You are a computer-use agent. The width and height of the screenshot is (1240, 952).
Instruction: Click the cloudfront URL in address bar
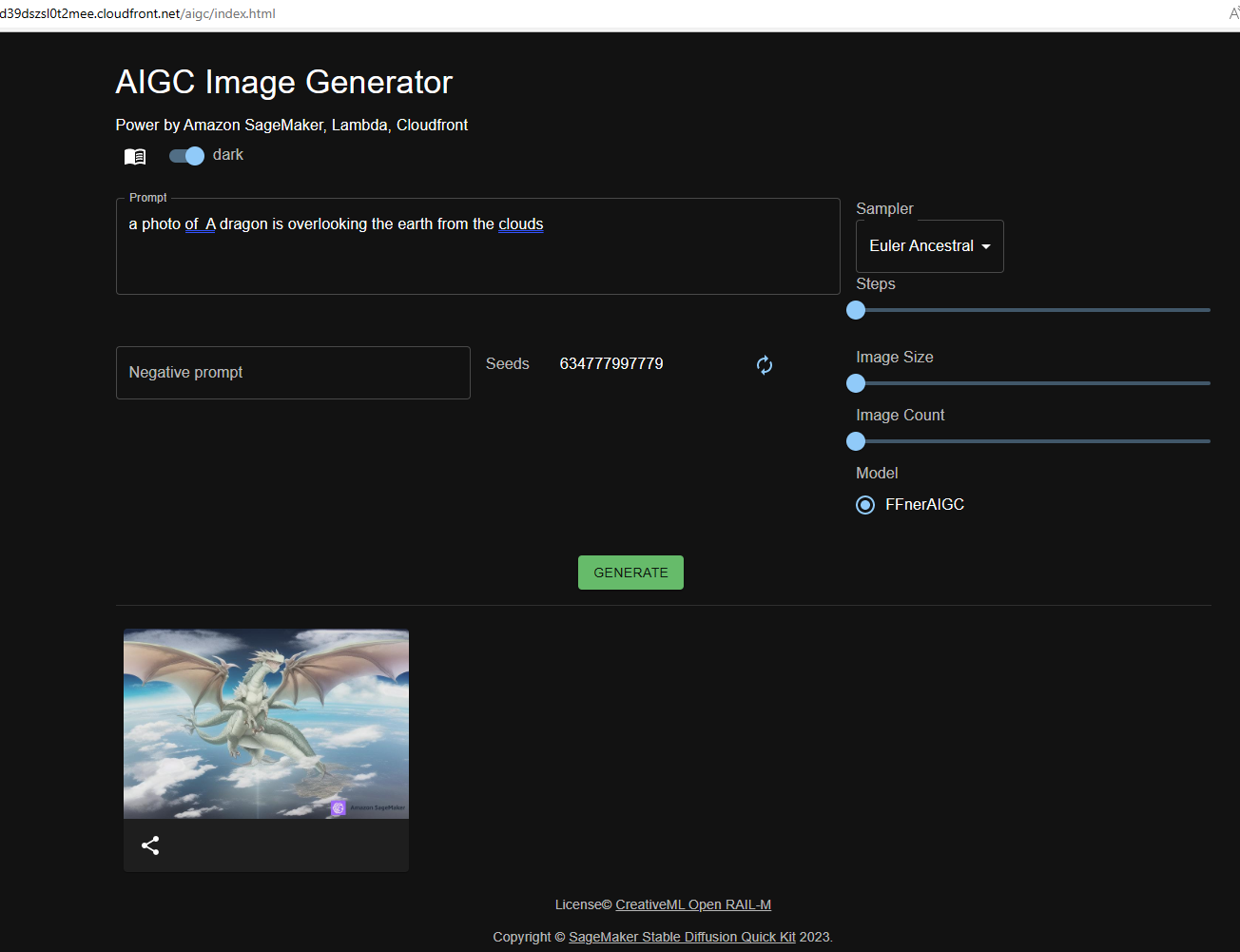[x=138, y=14]
